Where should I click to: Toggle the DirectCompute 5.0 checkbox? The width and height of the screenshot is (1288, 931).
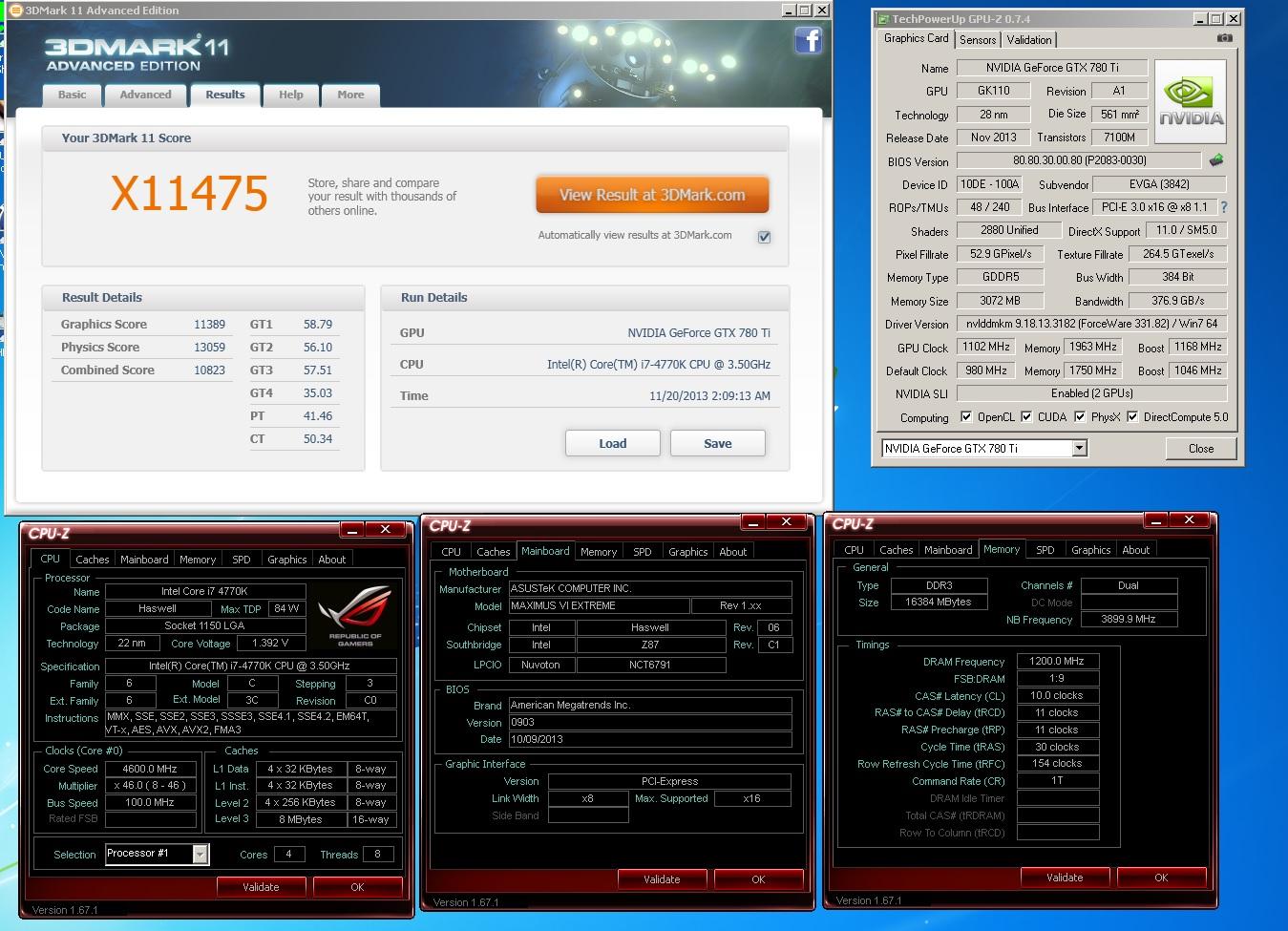point(1132,416)
